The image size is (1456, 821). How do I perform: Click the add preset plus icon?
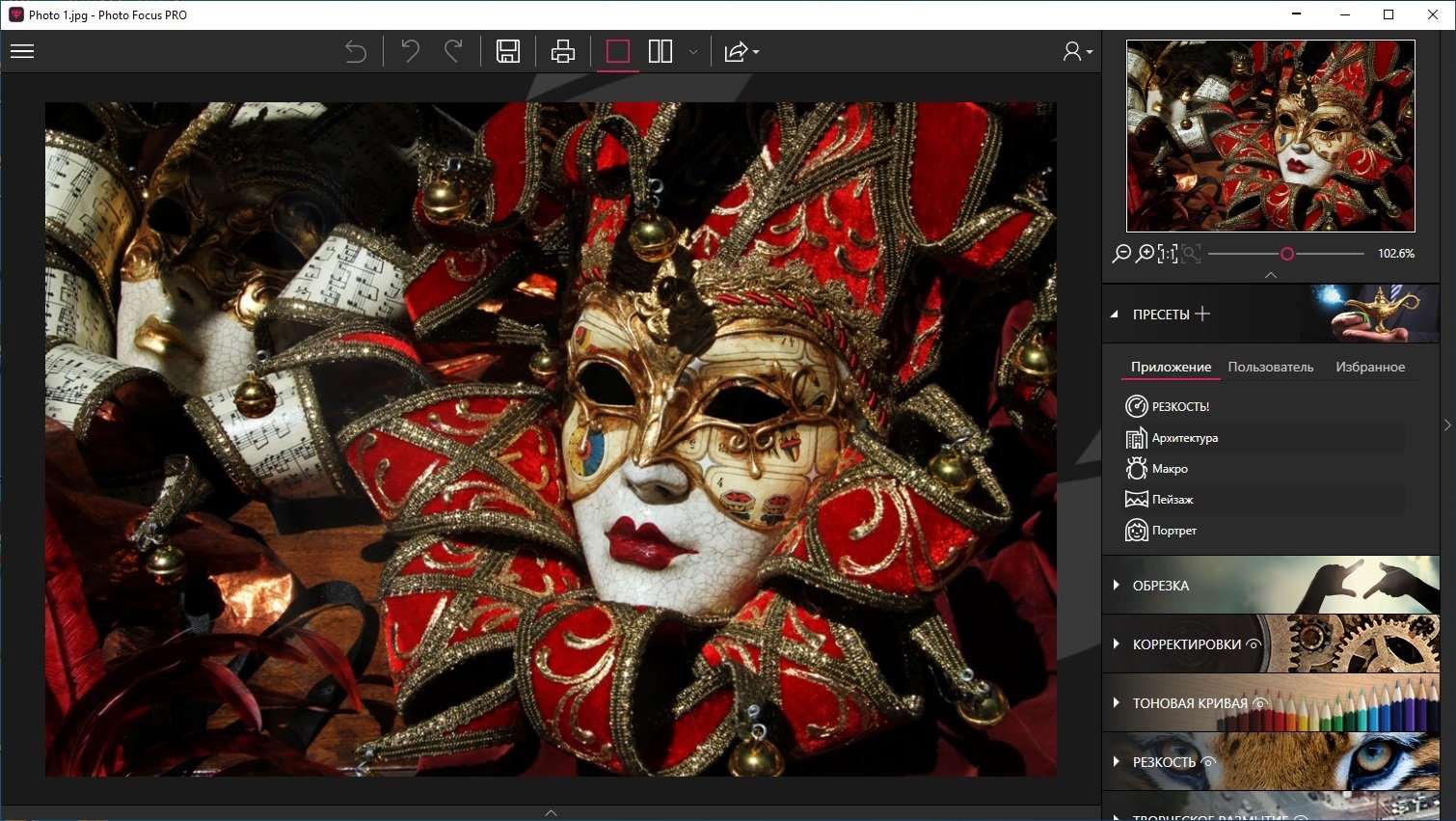click(1202, 314)
